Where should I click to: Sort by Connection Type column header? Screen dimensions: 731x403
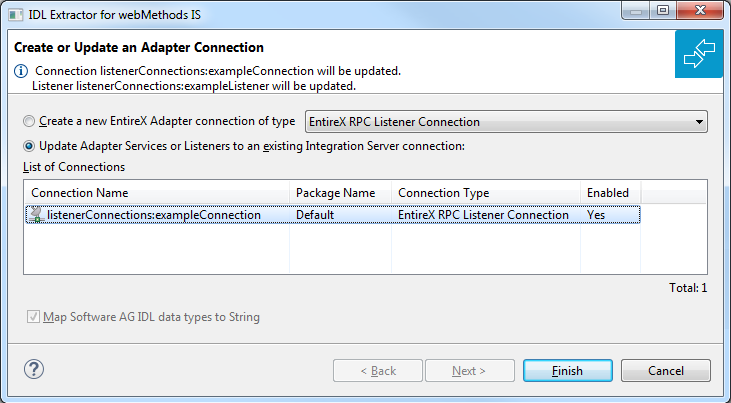click(x=486, y=193)
